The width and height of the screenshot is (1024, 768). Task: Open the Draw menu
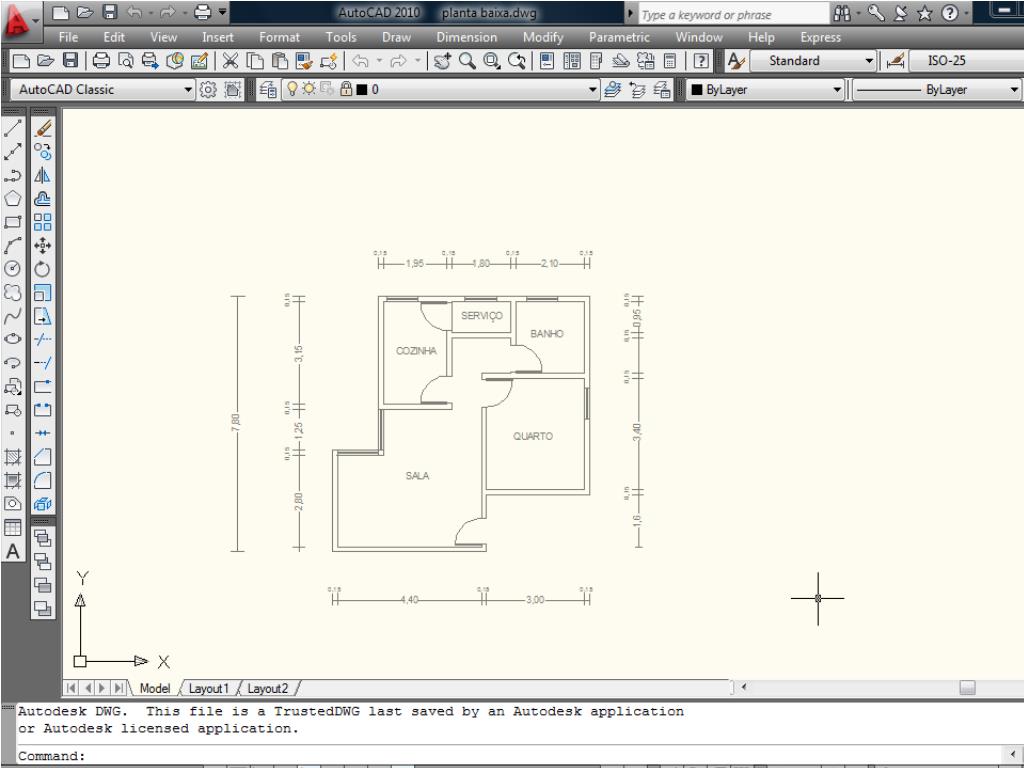point(396,37)
